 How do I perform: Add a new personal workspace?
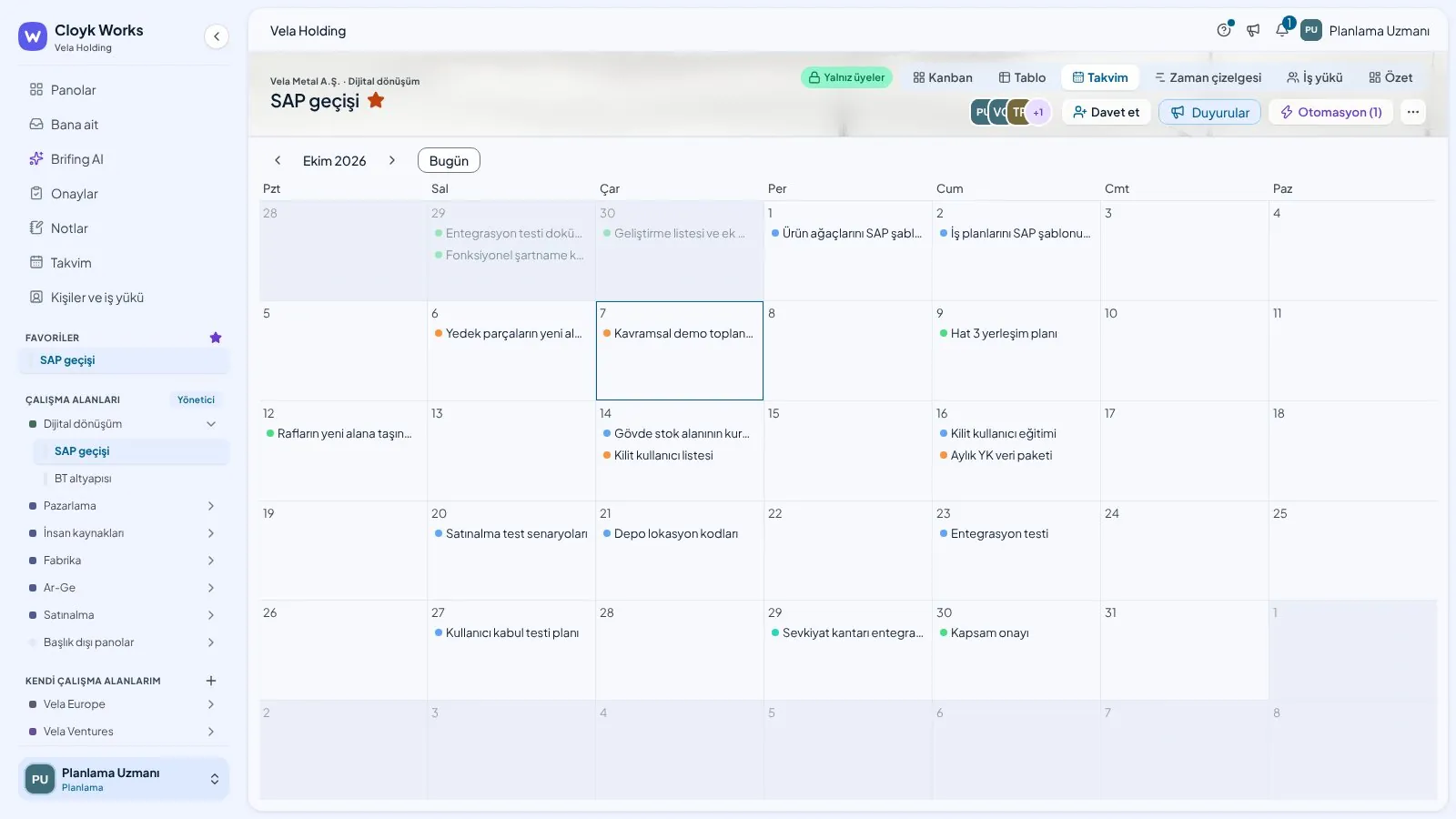click(x=211, y=681)
